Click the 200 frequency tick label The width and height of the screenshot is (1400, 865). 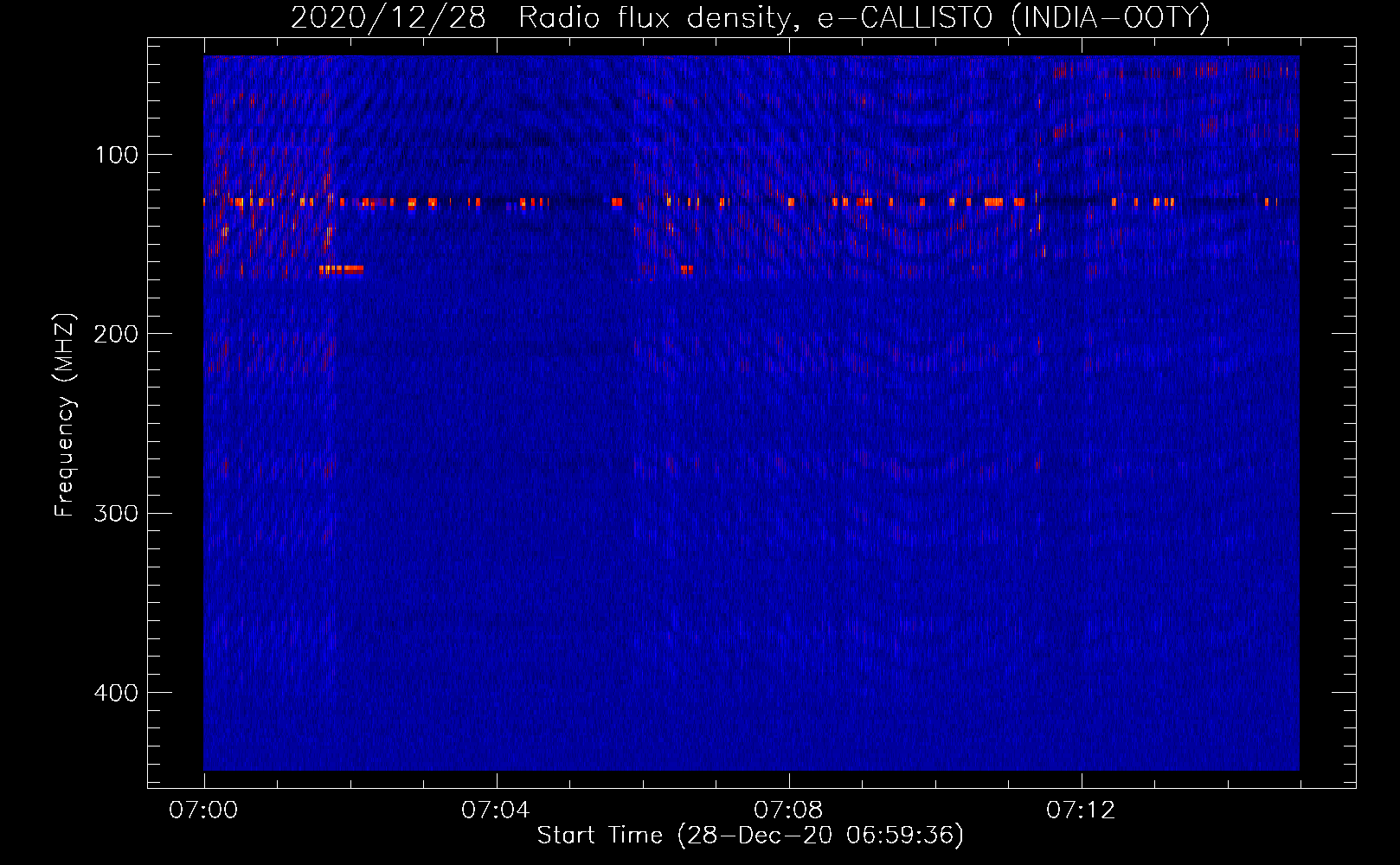[x=117, y=334]
